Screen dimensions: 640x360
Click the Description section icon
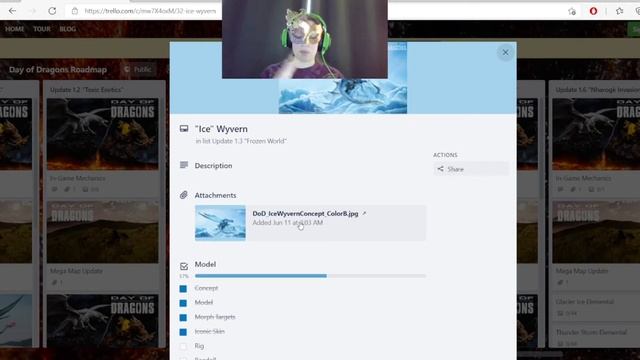(184, 165)
